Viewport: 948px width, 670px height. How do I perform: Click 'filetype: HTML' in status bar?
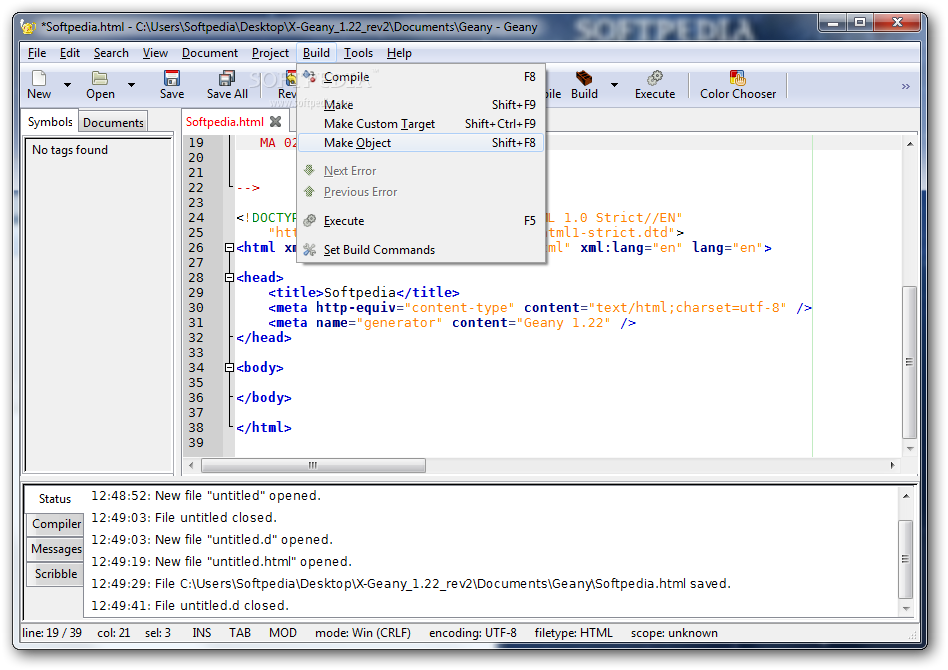(573, 633)
